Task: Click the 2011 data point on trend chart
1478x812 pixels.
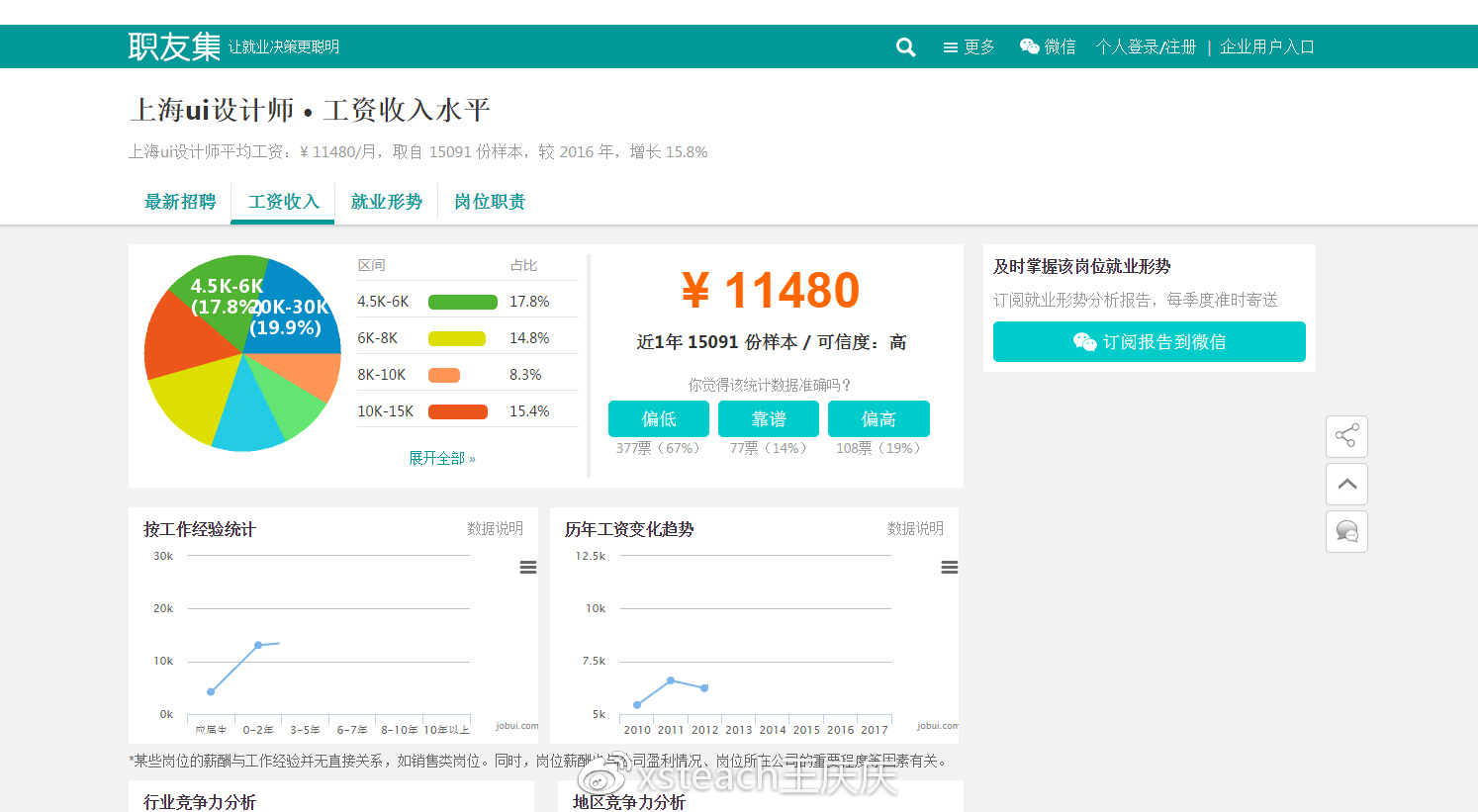Action: coord(671,680)
